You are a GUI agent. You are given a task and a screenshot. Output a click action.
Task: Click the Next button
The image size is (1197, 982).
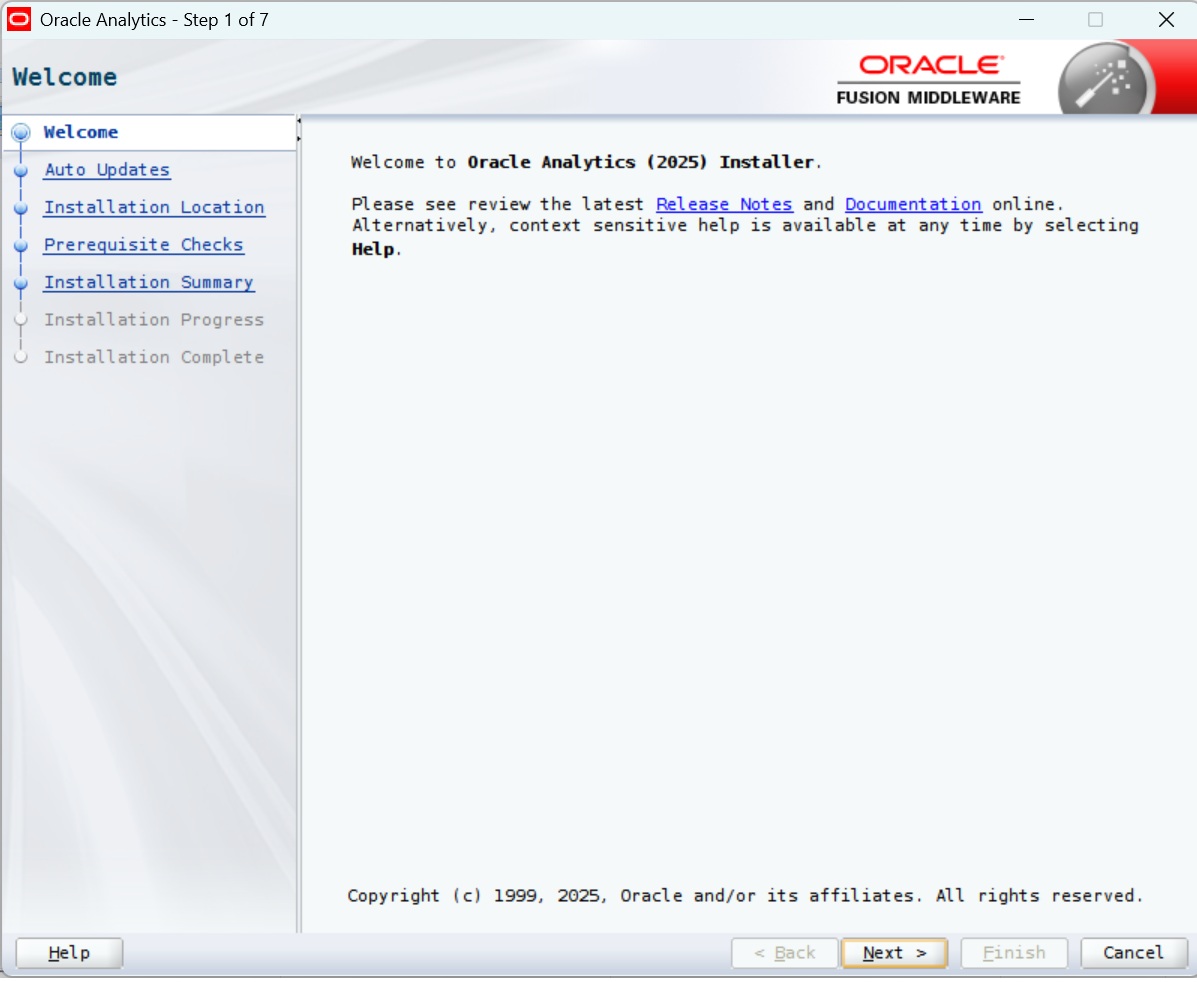click(x=894, y=952)
